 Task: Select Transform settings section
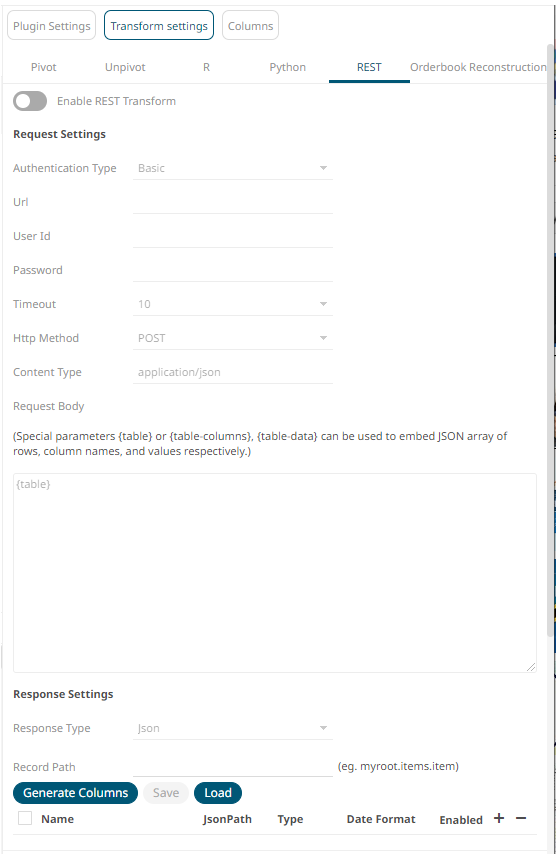(159, 26)
